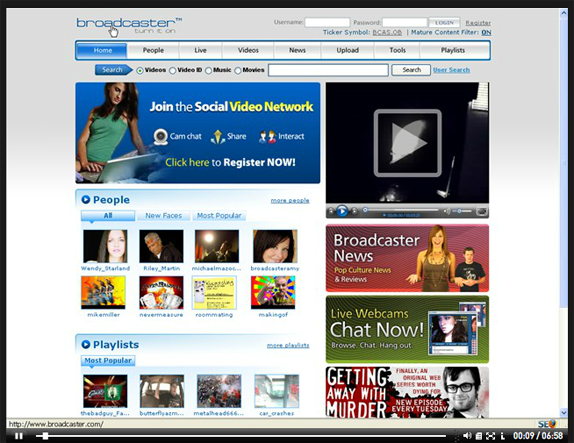Image resolution: width=574 pixels, height=443 pixels.
Task: Click the Share icon on the banner
Action: [x=218, y=137]
